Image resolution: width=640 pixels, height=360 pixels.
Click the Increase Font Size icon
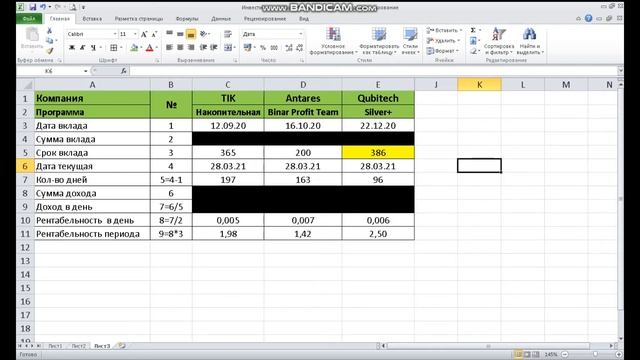point(144,34)
